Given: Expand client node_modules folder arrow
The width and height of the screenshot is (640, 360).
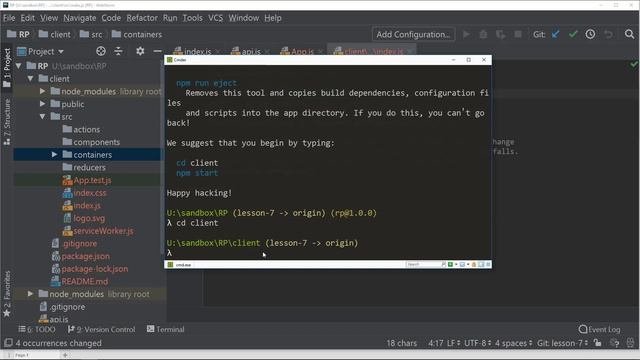Looking at the screenshot, I should click(x=42, y=91).
